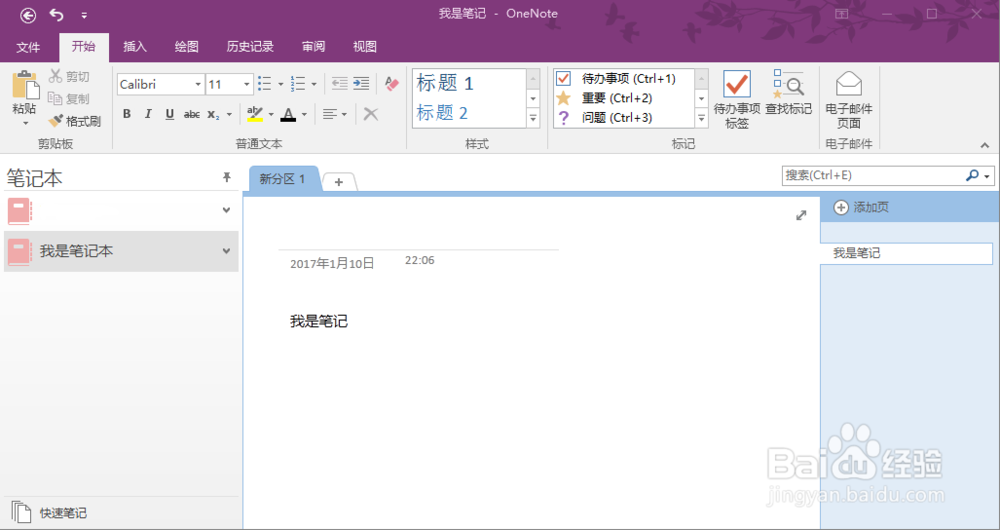Image resolution: width=1000 pixels, height=530 pixels.
Task: Click the delete X button
Action: pyautogui.click(x=371, y=114)
